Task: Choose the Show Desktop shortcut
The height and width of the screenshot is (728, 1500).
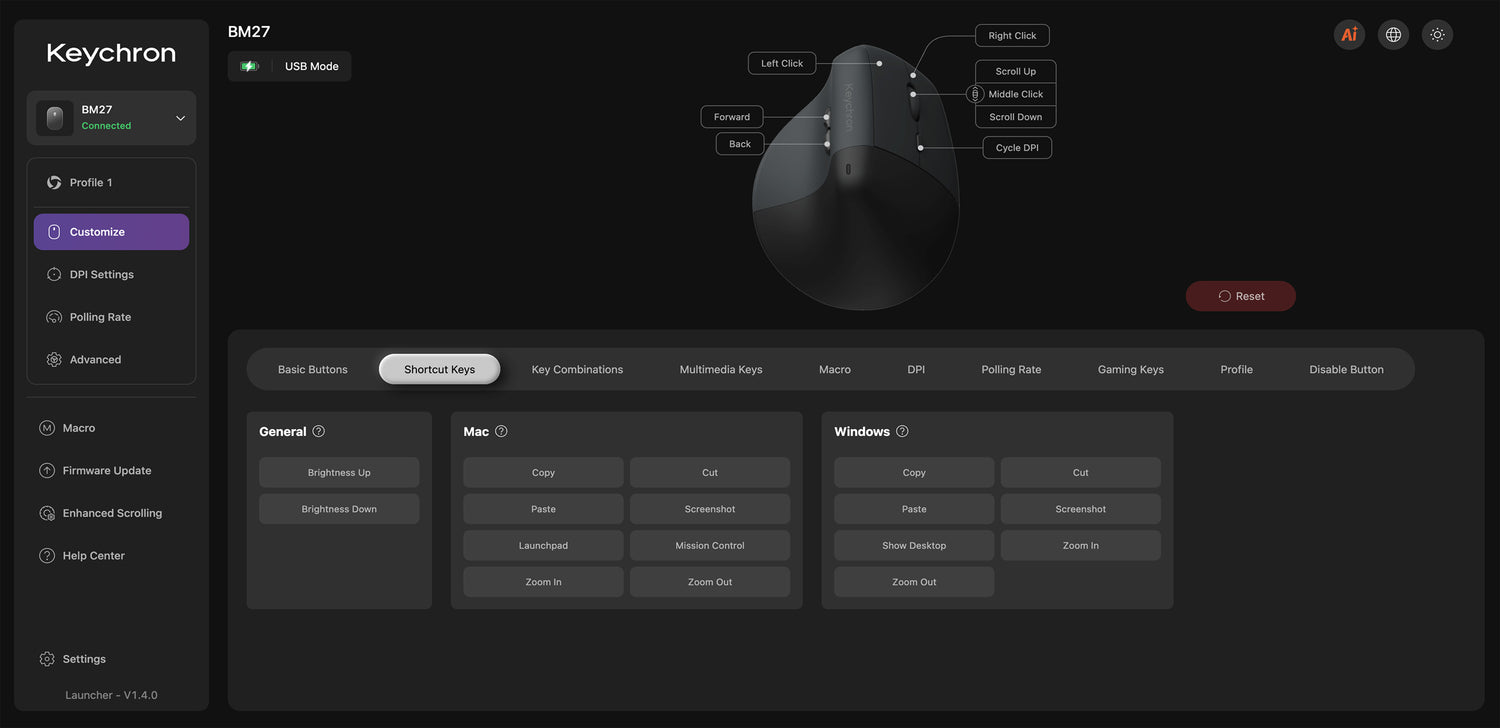Action: click(x=914, y=546)
